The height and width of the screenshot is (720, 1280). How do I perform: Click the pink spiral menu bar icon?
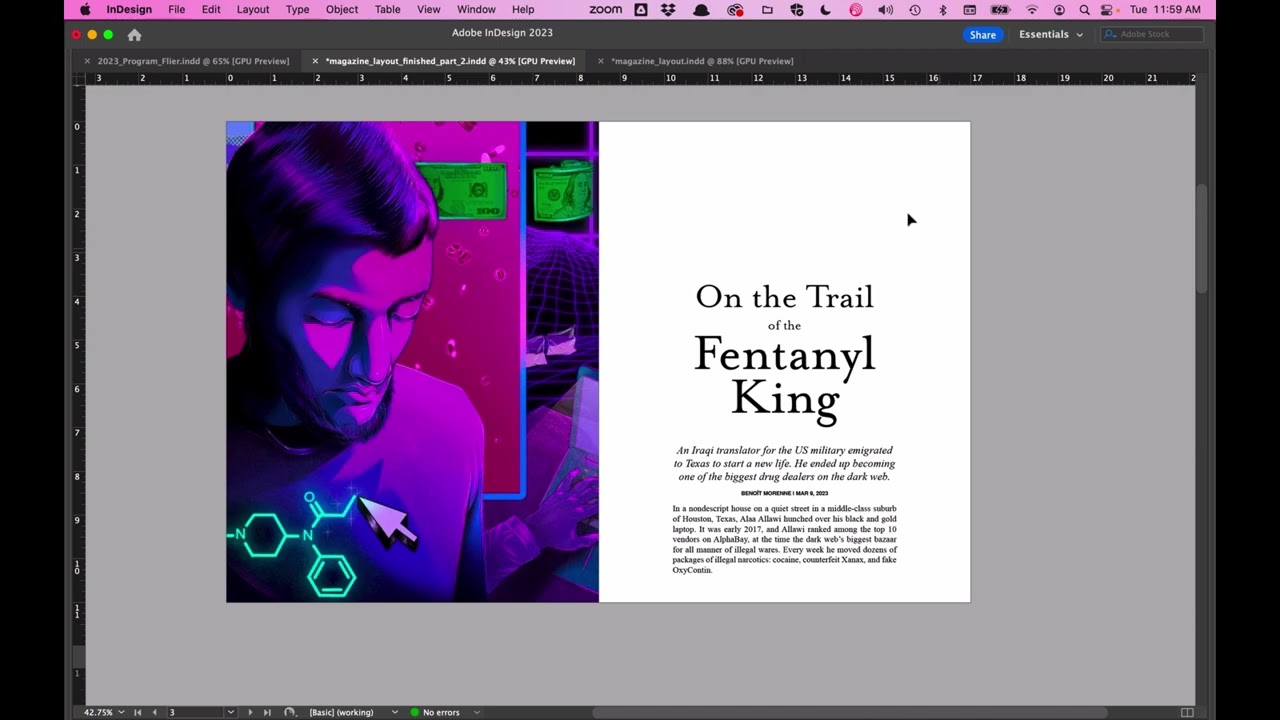pos(855,10)
